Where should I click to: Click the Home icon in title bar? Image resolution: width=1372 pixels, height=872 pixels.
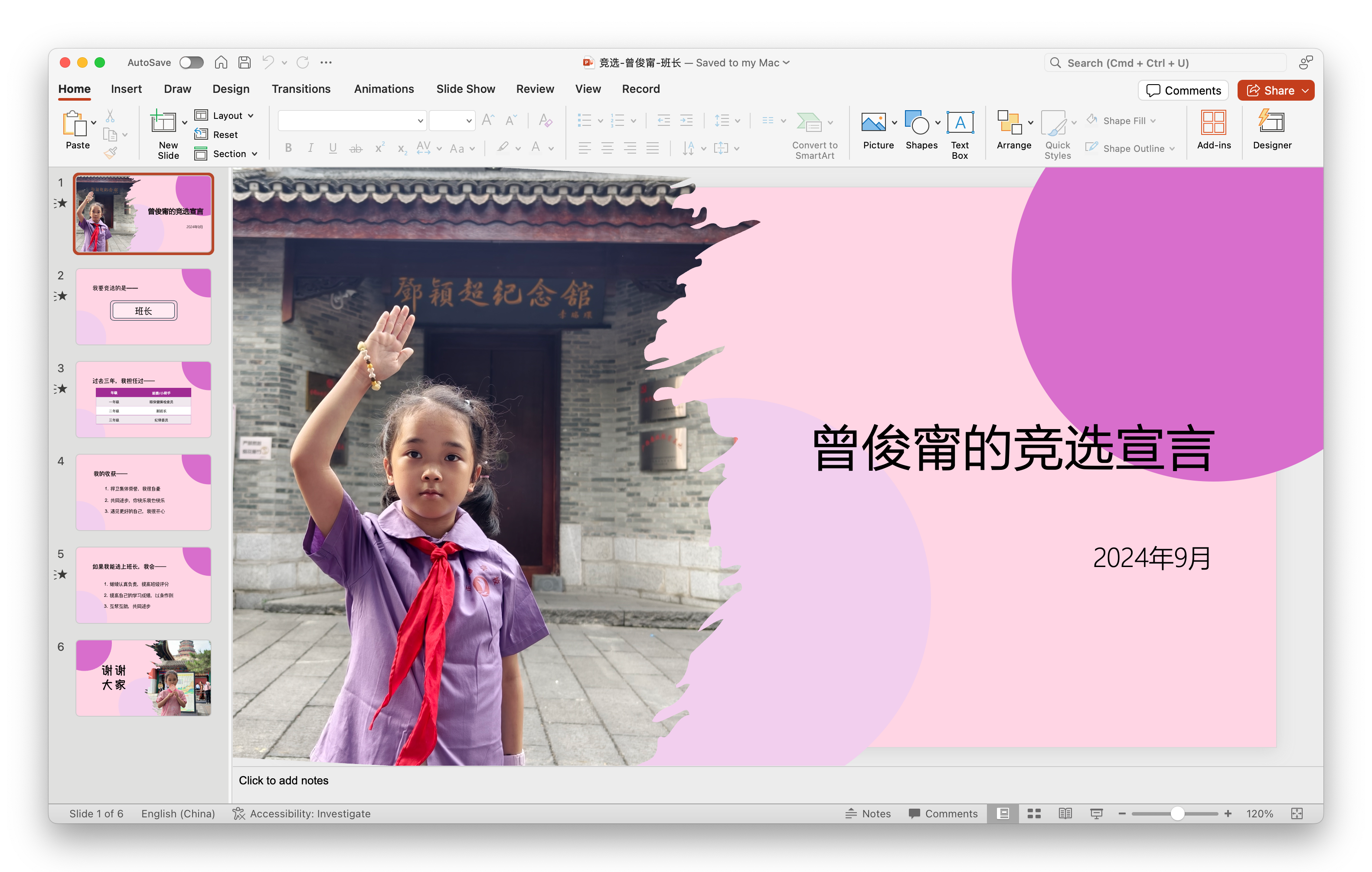(221, 63)
